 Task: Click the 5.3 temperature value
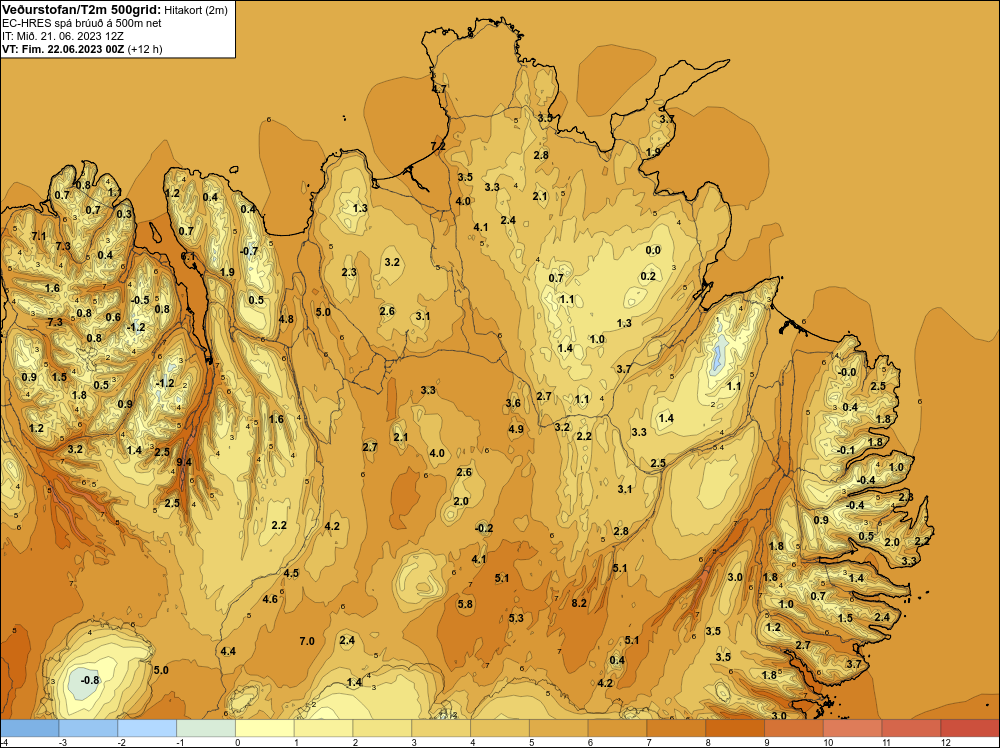click(516, 618)
